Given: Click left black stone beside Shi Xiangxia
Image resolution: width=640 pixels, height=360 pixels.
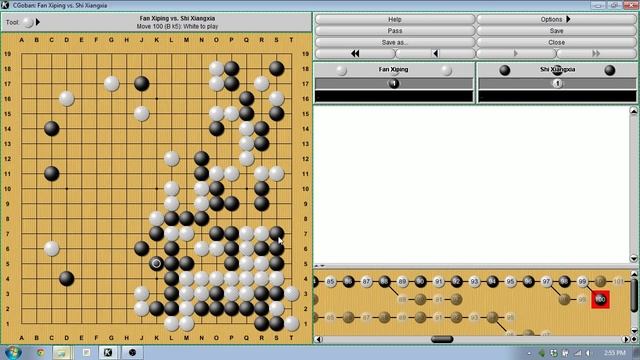Looking at the screenshot, I should pyautogui.click(x=504, y=70).
